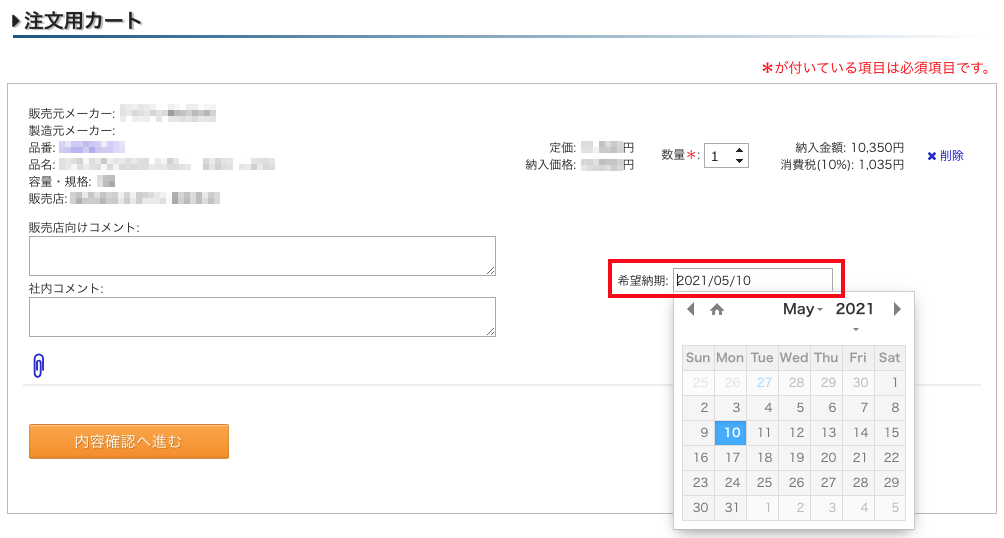Image resolution: width=1004 pixels, height=538 pixels.
Task: Select May 5 in the calendar
Action: (795, 407)
